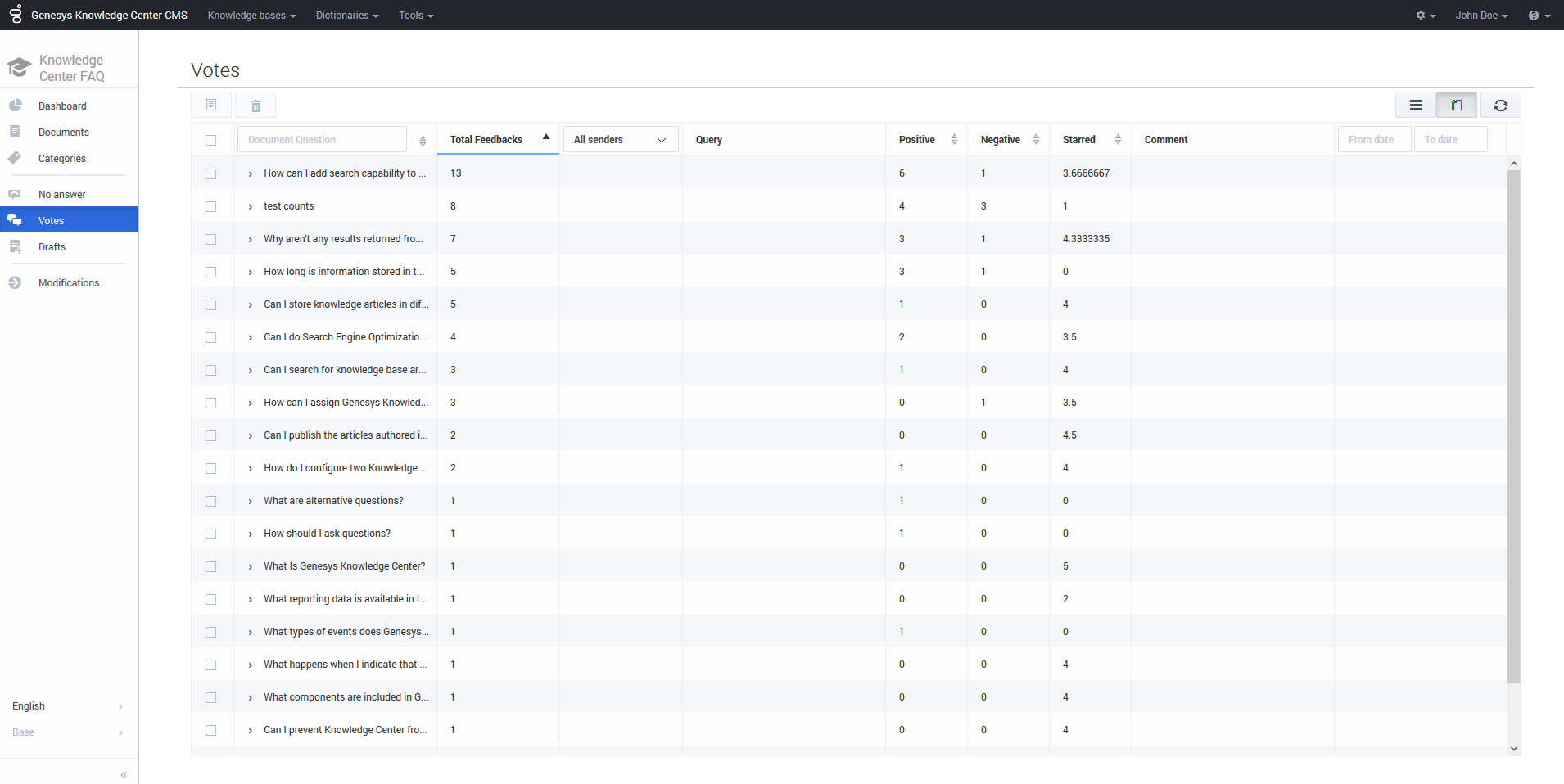Go to Dashboard in sidebar
Image resolution: width=1564 pixels, height=784 pixels.
pos(62,106)
